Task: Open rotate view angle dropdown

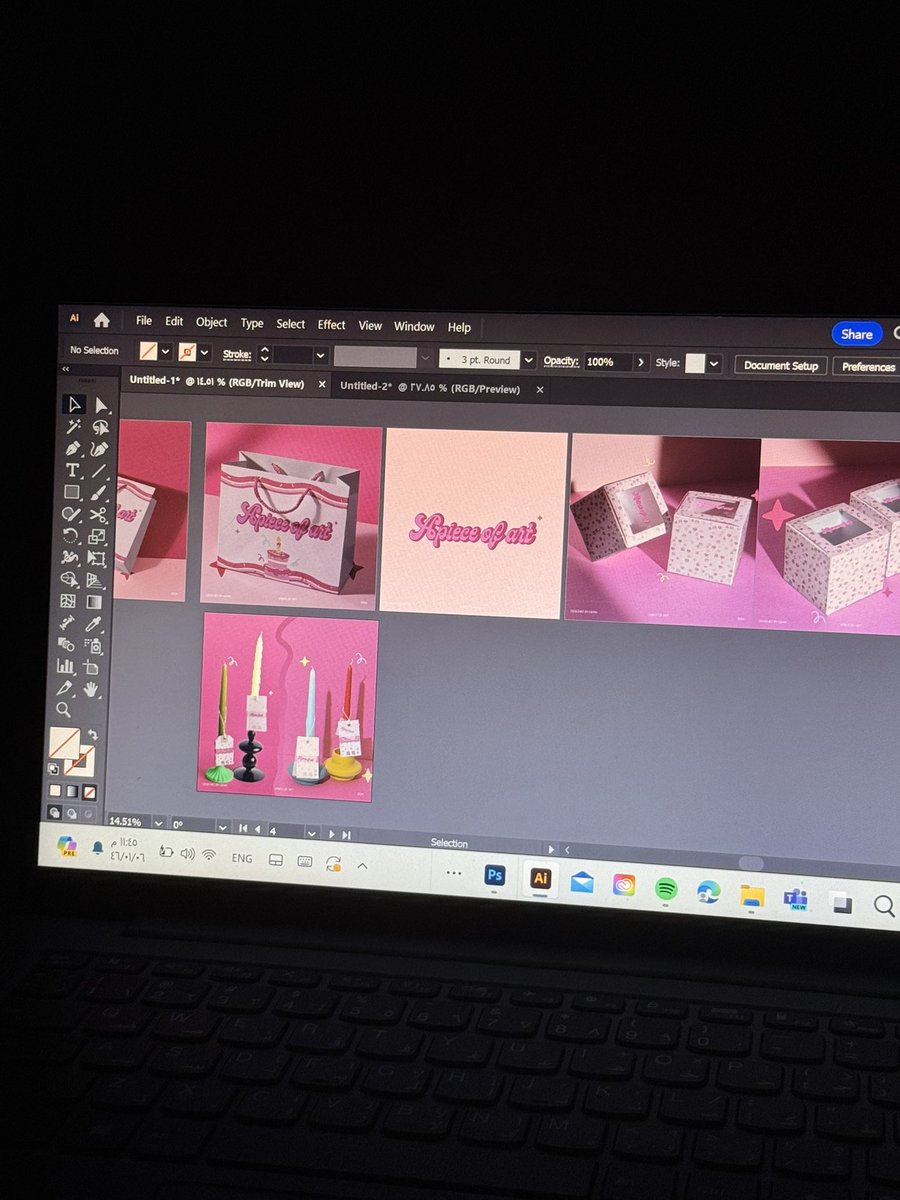Action: [x=223, y=828]
